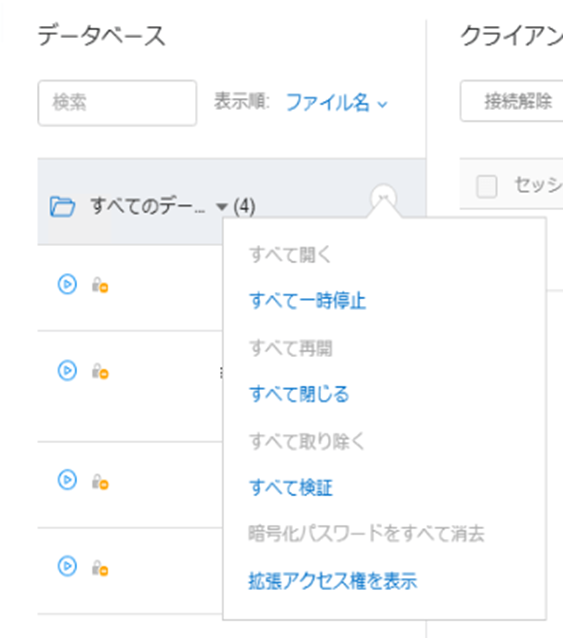Click the lock icon in fourth database row
Screen dimensions: 563x638
(x=100, y=568)
